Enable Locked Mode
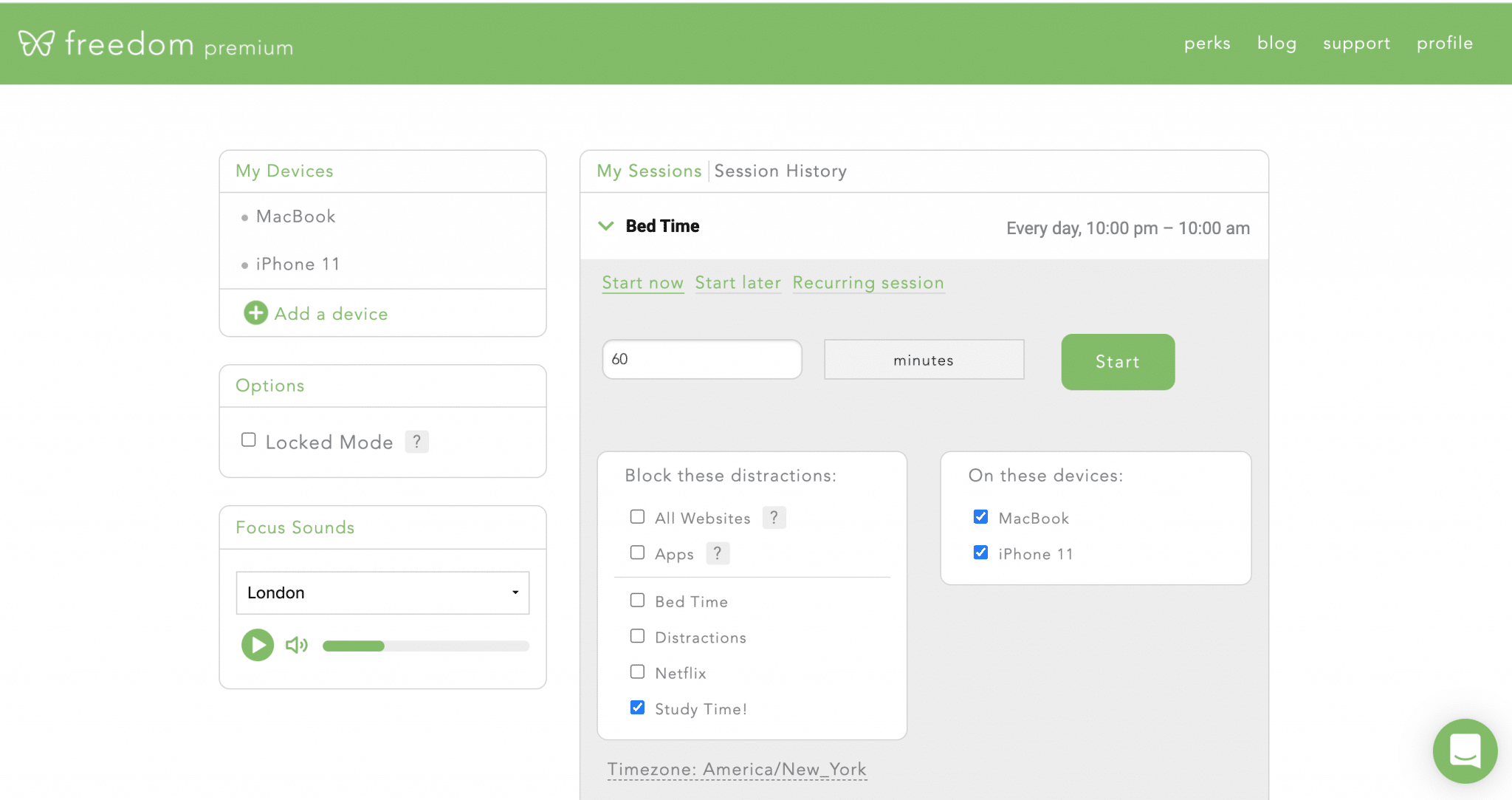The image size is (1512, 800). pyautogui.click(x=248, y=439)
